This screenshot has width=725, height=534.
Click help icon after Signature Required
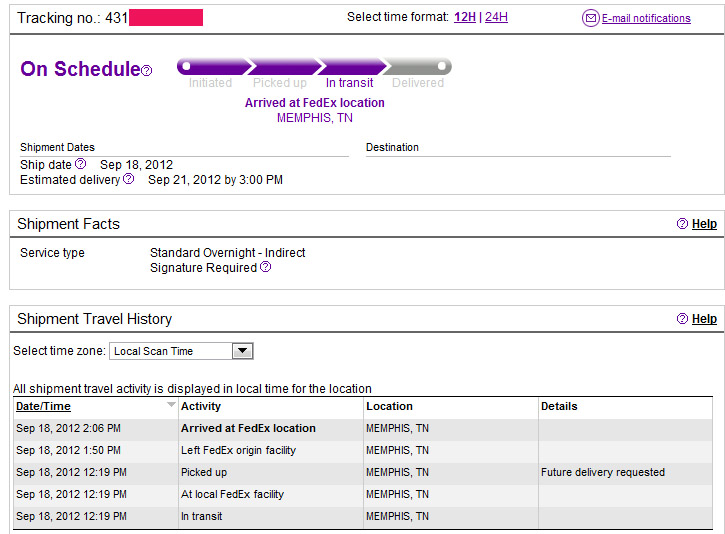pyautogui.click(x=265, y=267)
